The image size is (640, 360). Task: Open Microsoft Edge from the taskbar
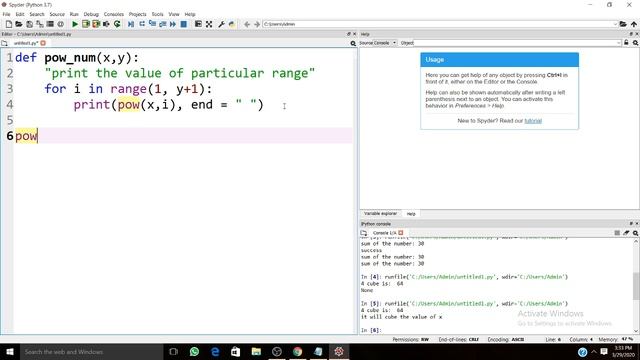[x=215, y=351]
